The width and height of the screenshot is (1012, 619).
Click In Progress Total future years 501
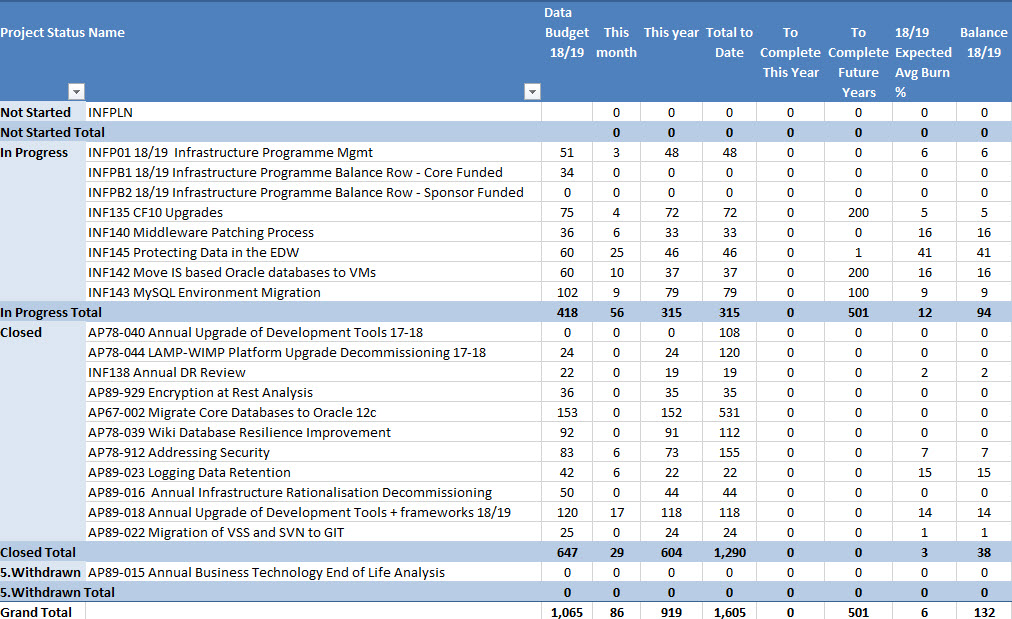[x=858, y=312]
